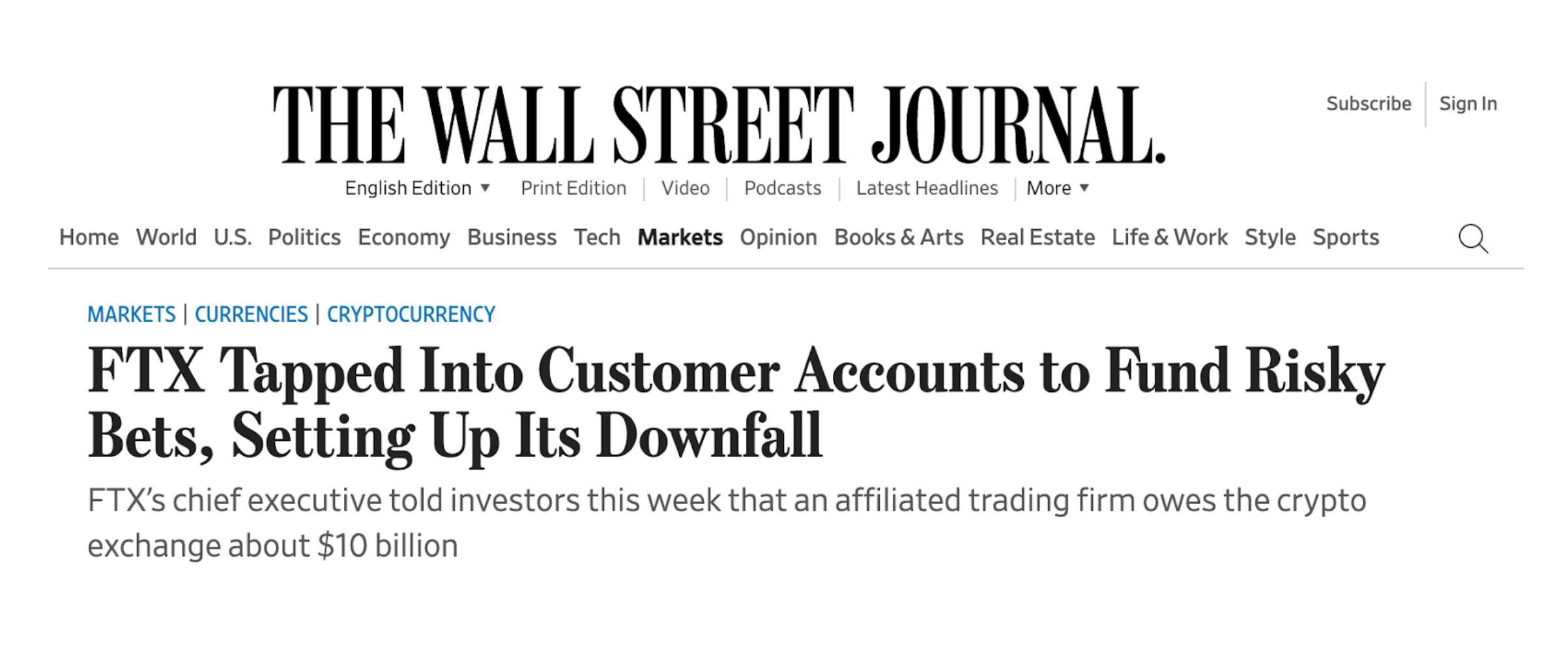
Task: Open the English Edition dropdown
Action: (417, 188)
